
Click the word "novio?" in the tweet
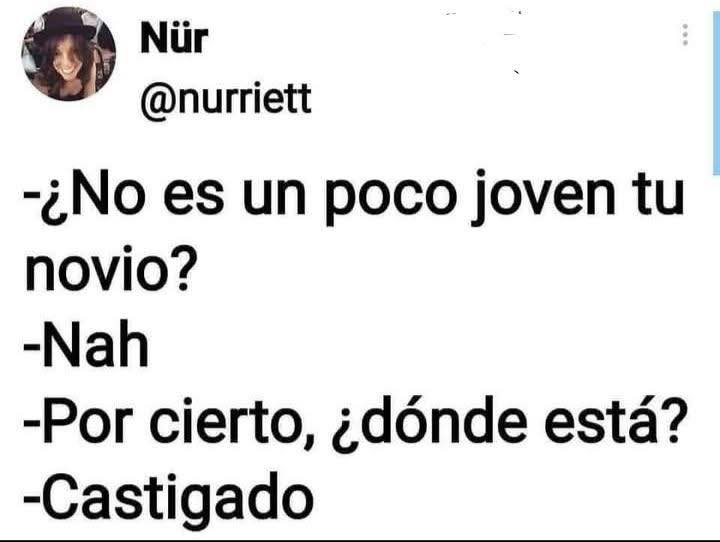point(111,269)
